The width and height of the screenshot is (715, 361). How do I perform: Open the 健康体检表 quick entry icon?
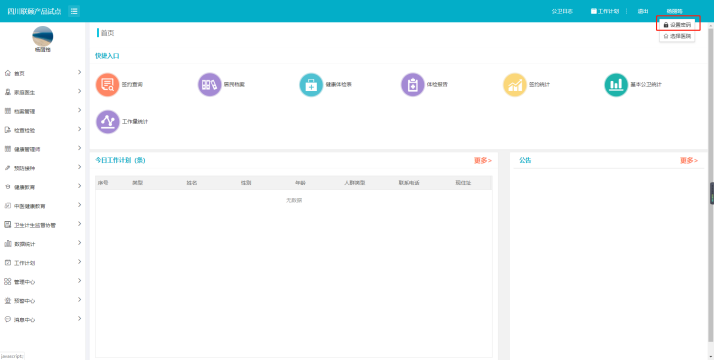tap(311, 85)
